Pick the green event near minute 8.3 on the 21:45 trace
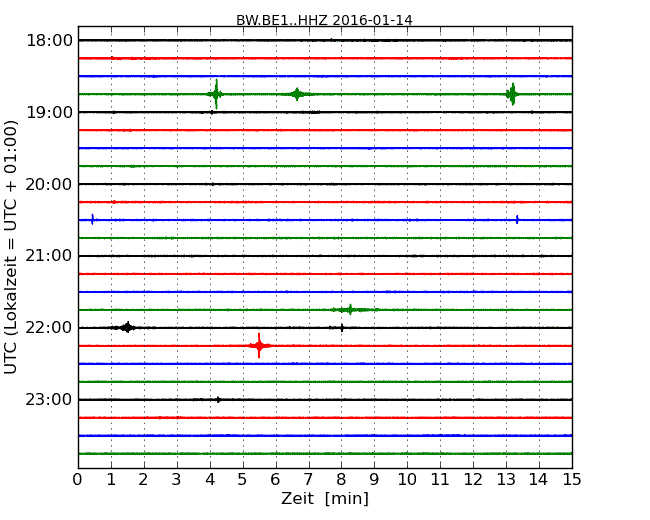 [x=352, y=310]
